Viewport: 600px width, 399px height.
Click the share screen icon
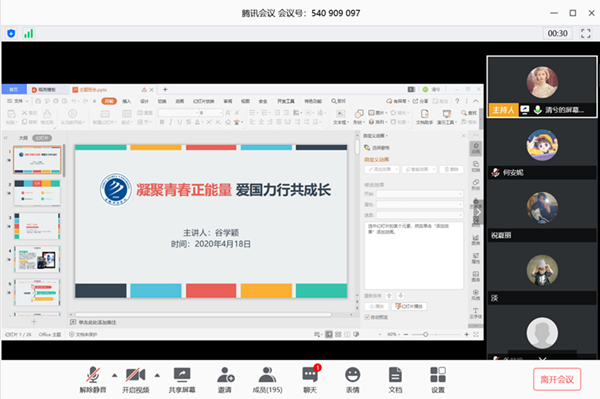tap(182, 379)
